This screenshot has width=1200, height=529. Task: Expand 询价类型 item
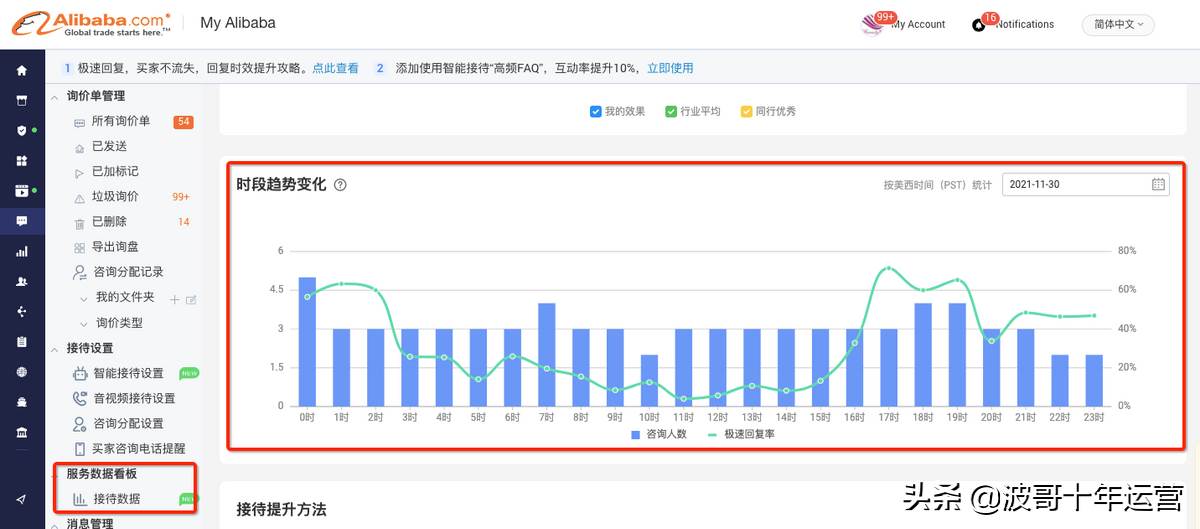coord(84,323)
